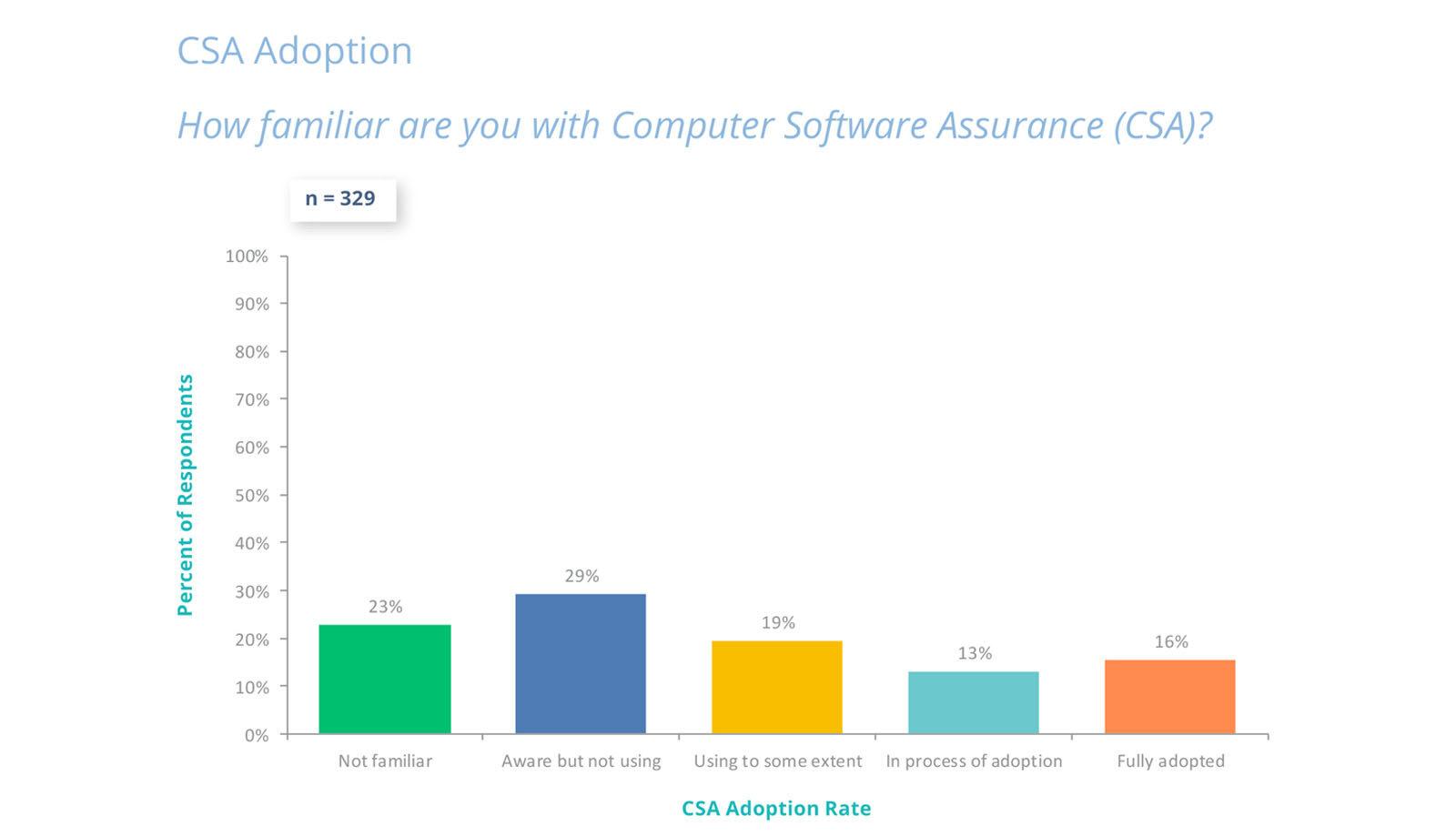Screen dimensions: 1456x836
Task: Select the yellow Using to some extent bar
Action: pos(777,687)
